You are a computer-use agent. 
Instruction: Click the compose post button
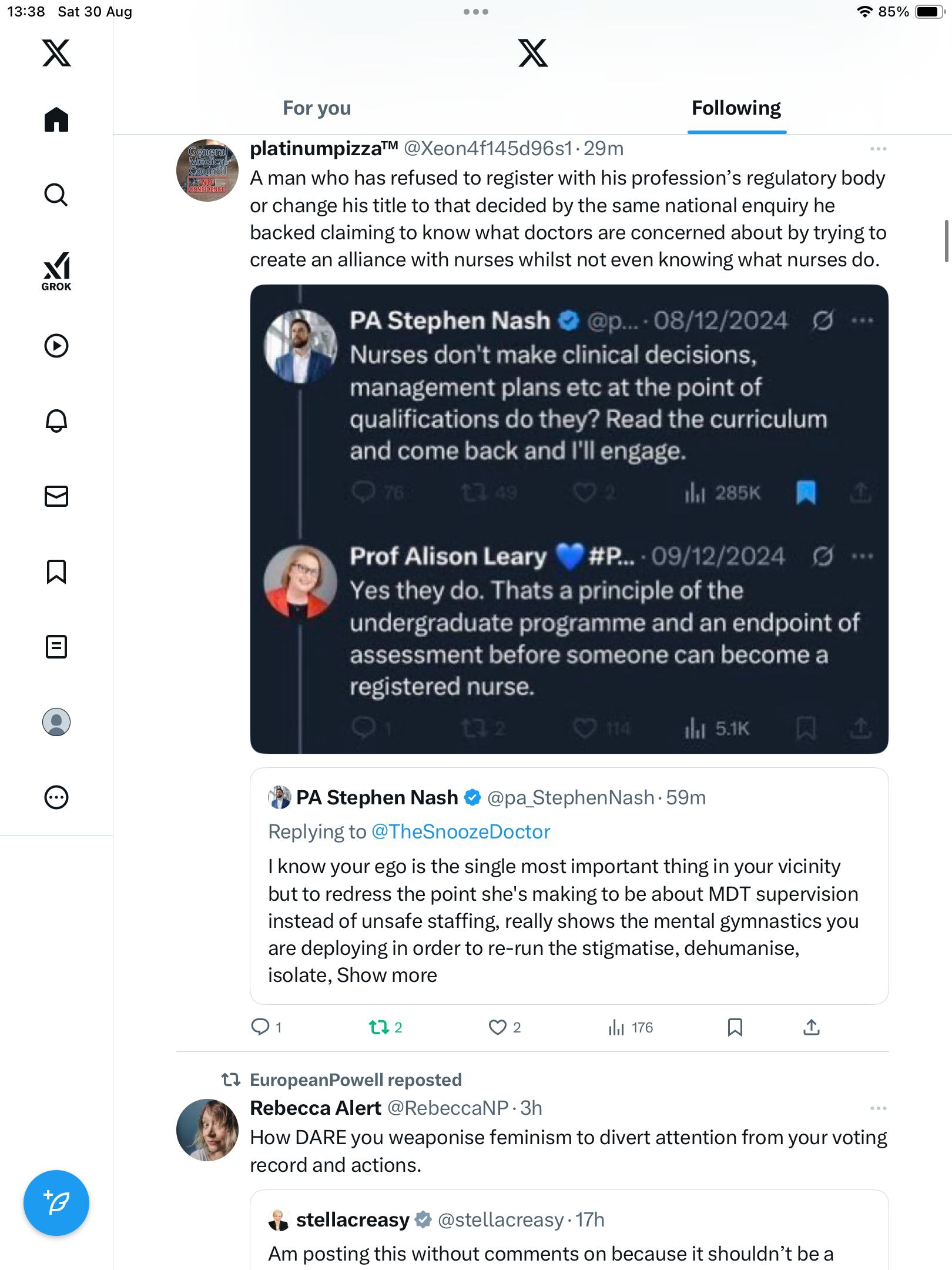pyautogui.click(x=56, y=1202)
